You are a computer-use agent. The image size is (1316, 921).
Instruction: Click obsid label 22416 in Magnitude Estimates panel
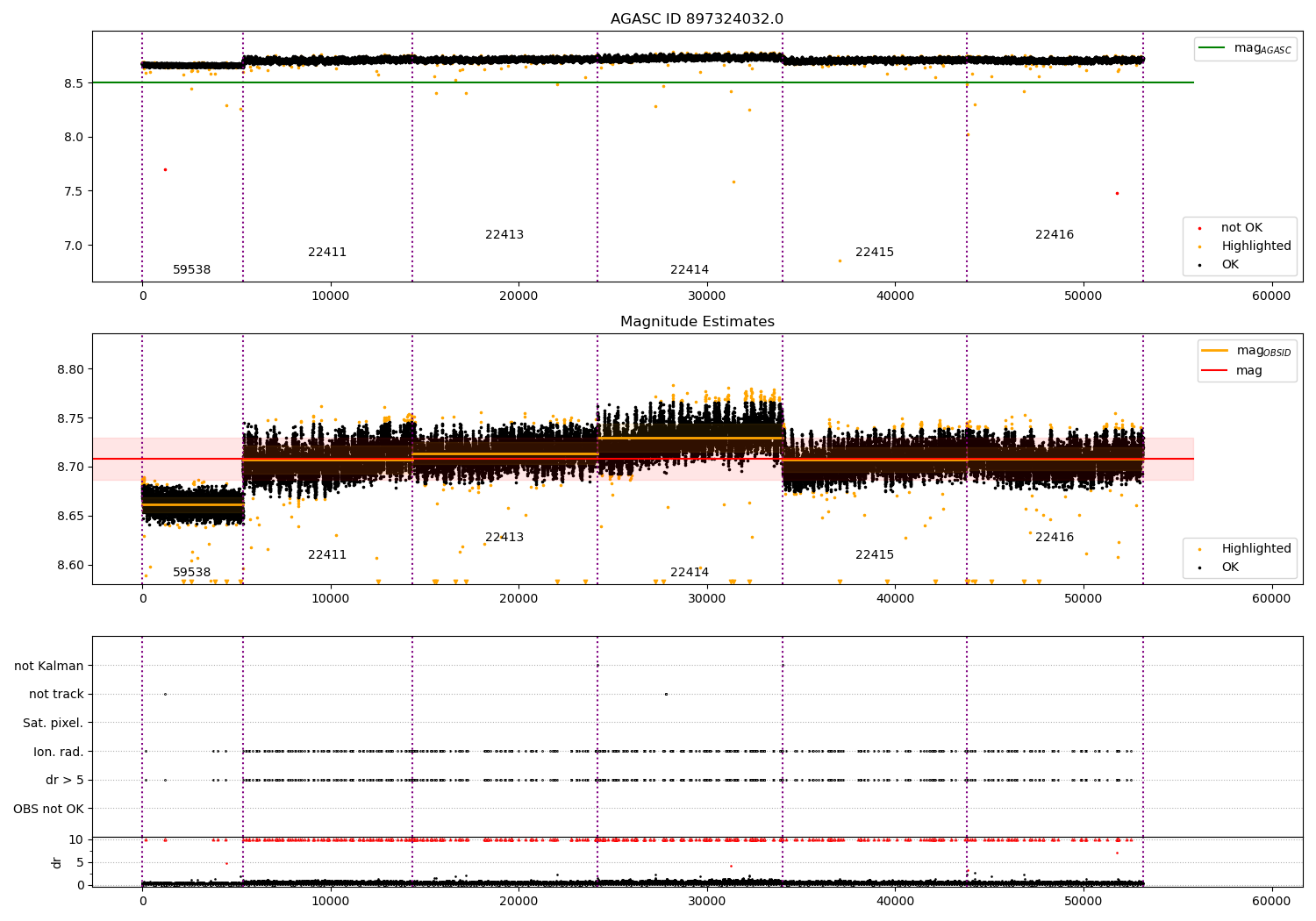(1055, 538)
